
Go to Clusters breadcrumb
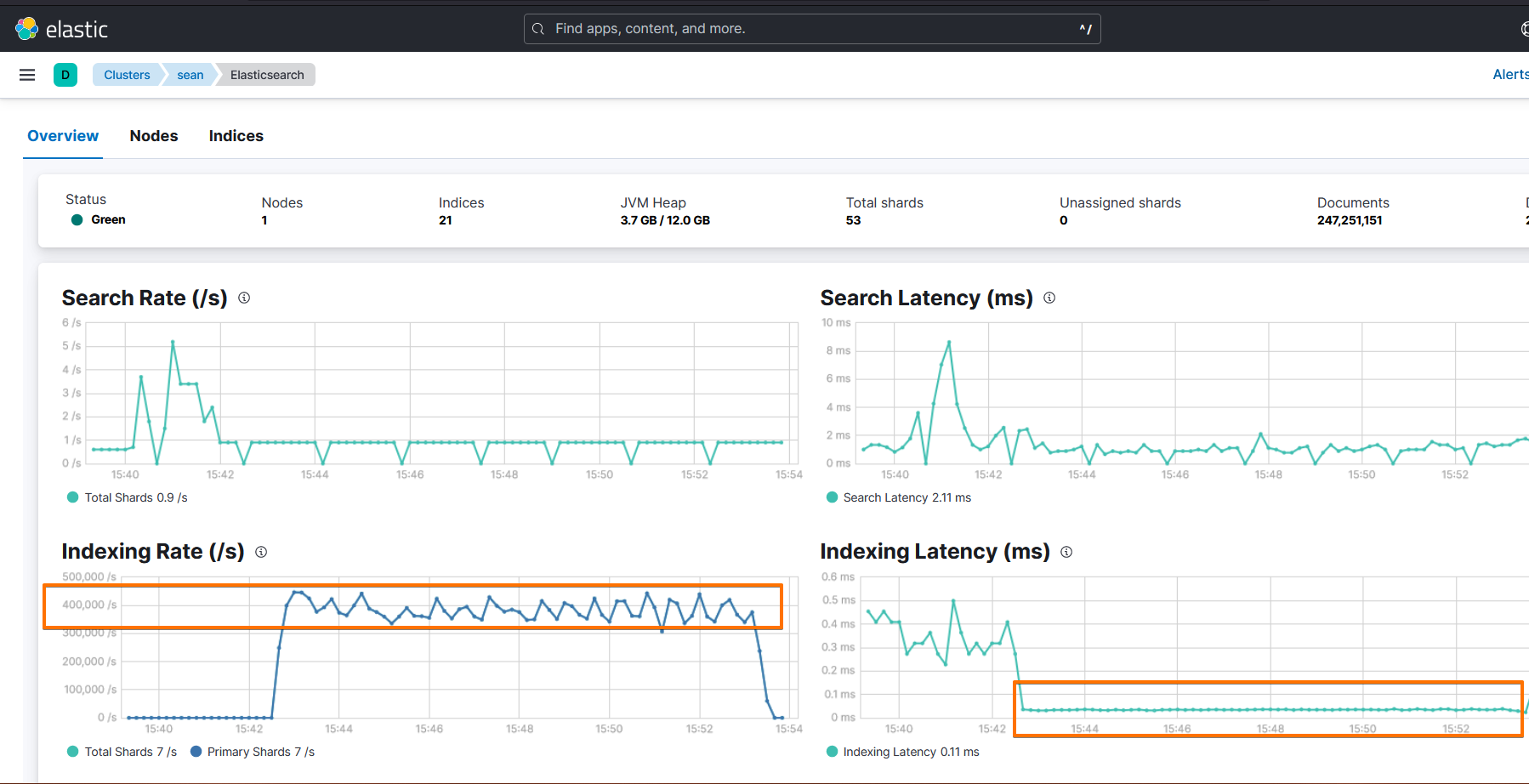tap(127, 75)
